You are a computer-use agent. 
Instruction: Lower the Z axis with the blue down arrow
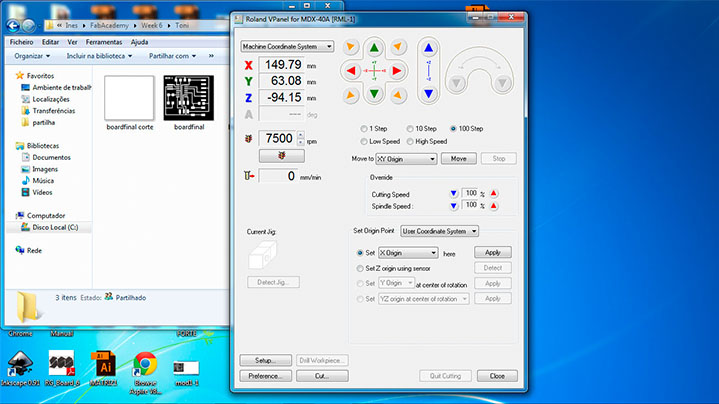pos(428,94)
